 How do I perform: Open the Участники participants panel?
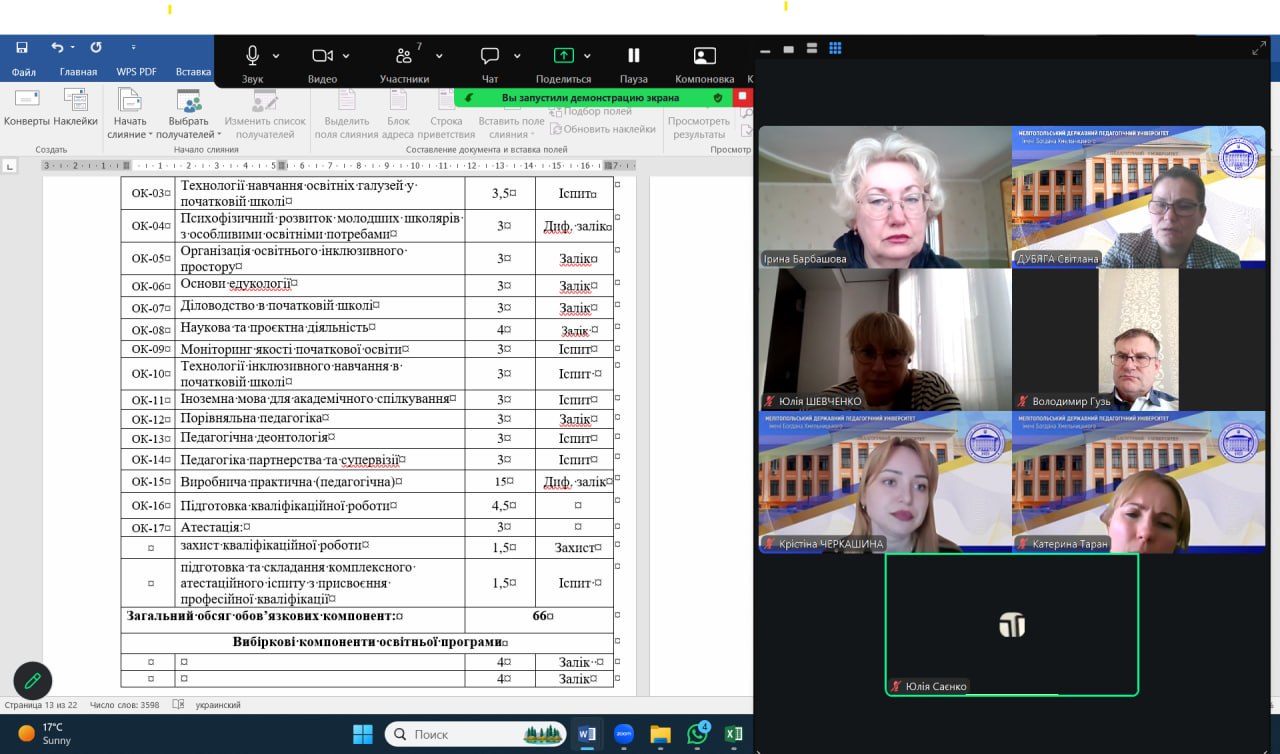404,56
